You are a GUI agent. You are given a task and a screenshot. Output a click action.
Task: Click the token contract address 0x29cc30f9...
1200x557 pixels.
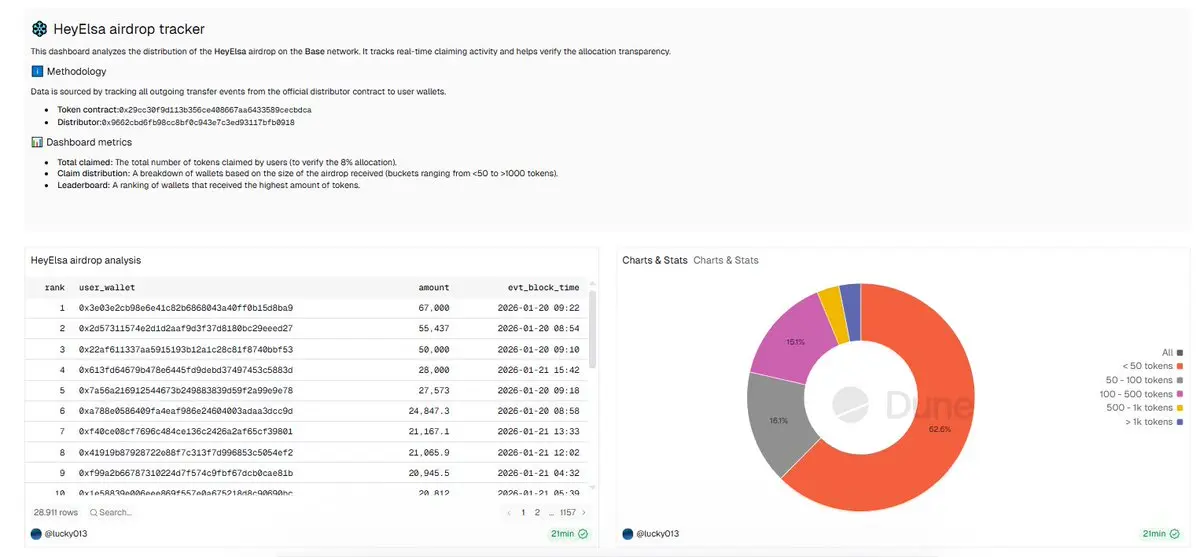(215, 109)
